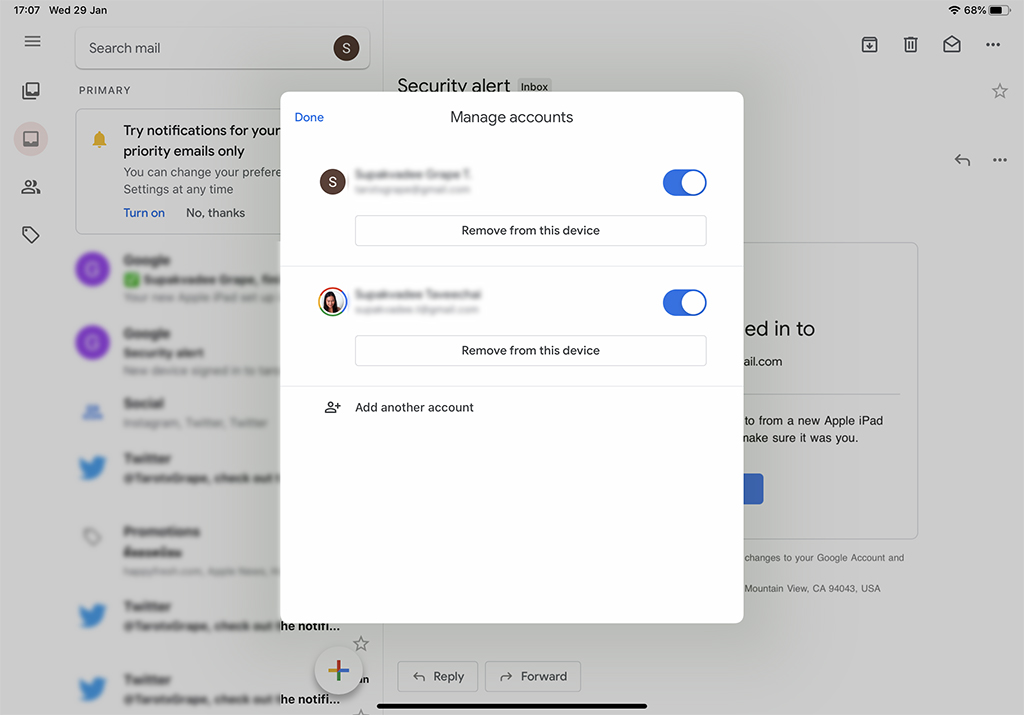The height and width of the screenshot is (715, 1024).
Task: Click the reply arrow icon beside message
Action: click(x=962, y=159)
